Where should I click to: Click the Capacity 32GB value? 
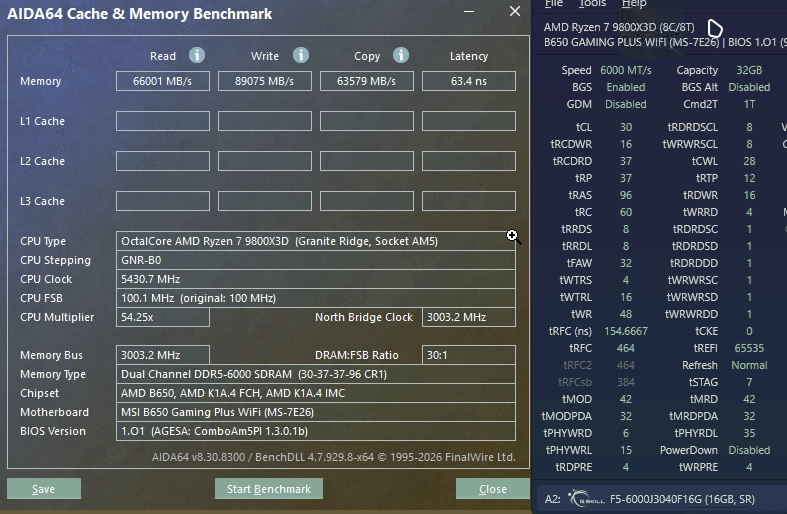[749, 70]
